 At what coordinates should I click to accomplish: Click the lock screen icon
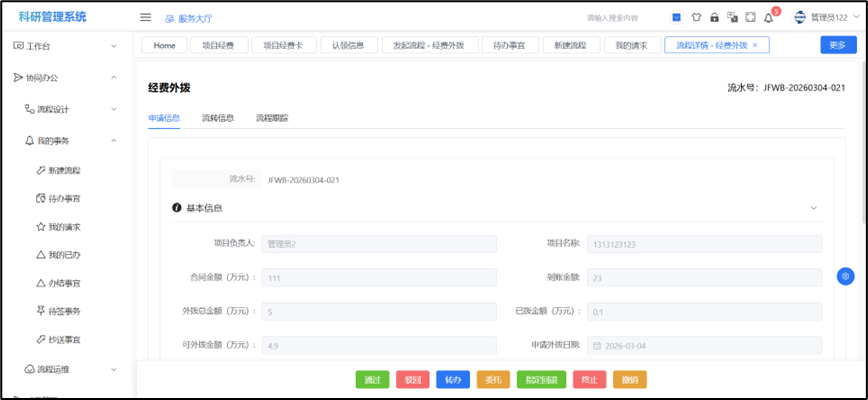pyautogui.click(x=714, y=17)
